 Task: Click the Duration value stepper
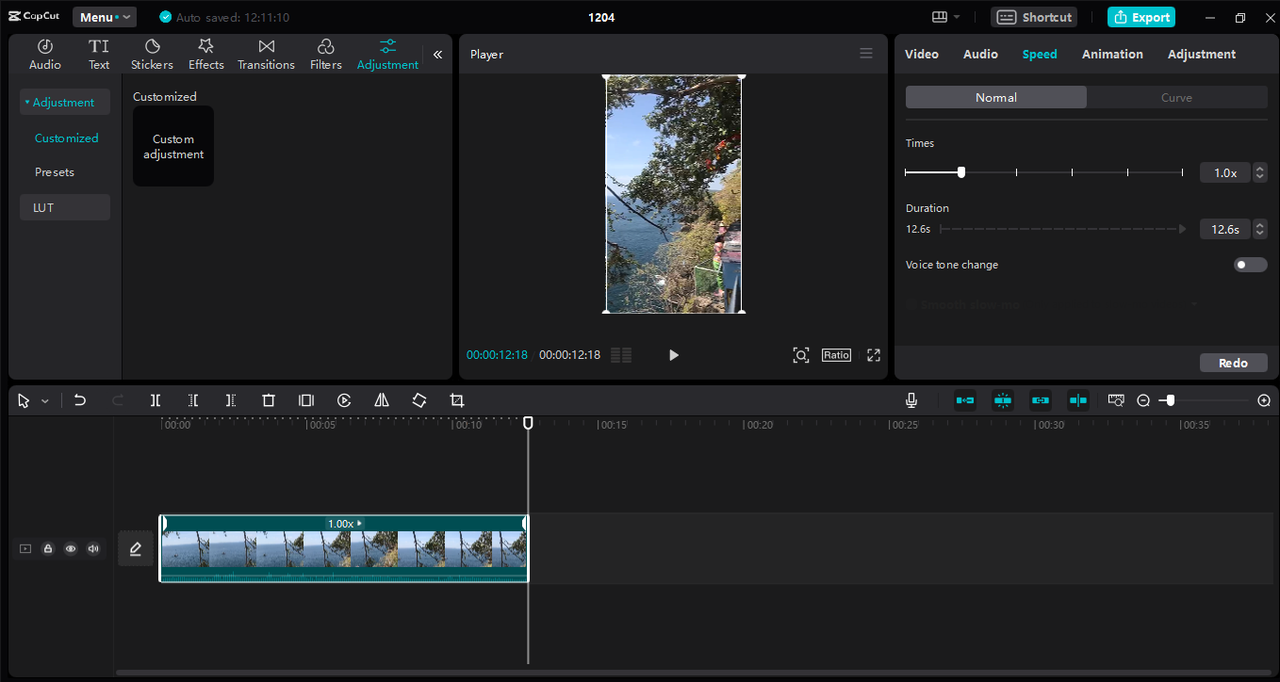(x=1260, y=229)
